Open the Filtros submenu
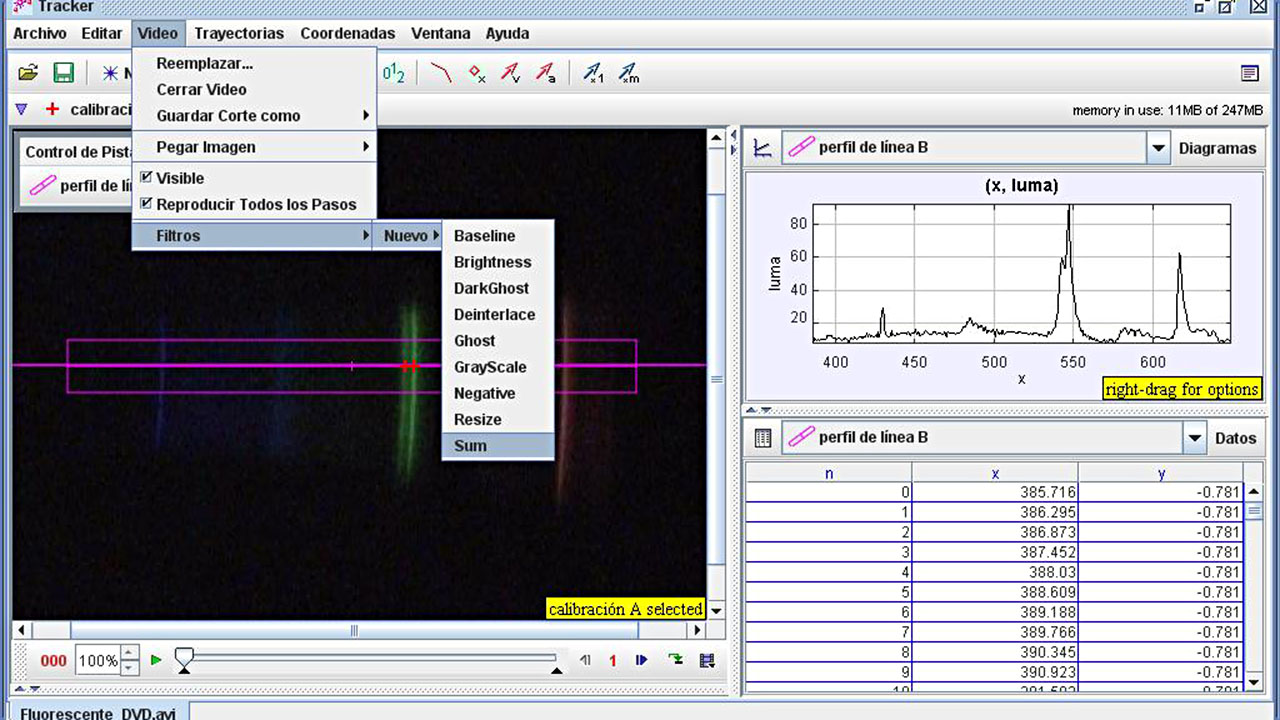1280x720 pixels. [x=254, y=236]
